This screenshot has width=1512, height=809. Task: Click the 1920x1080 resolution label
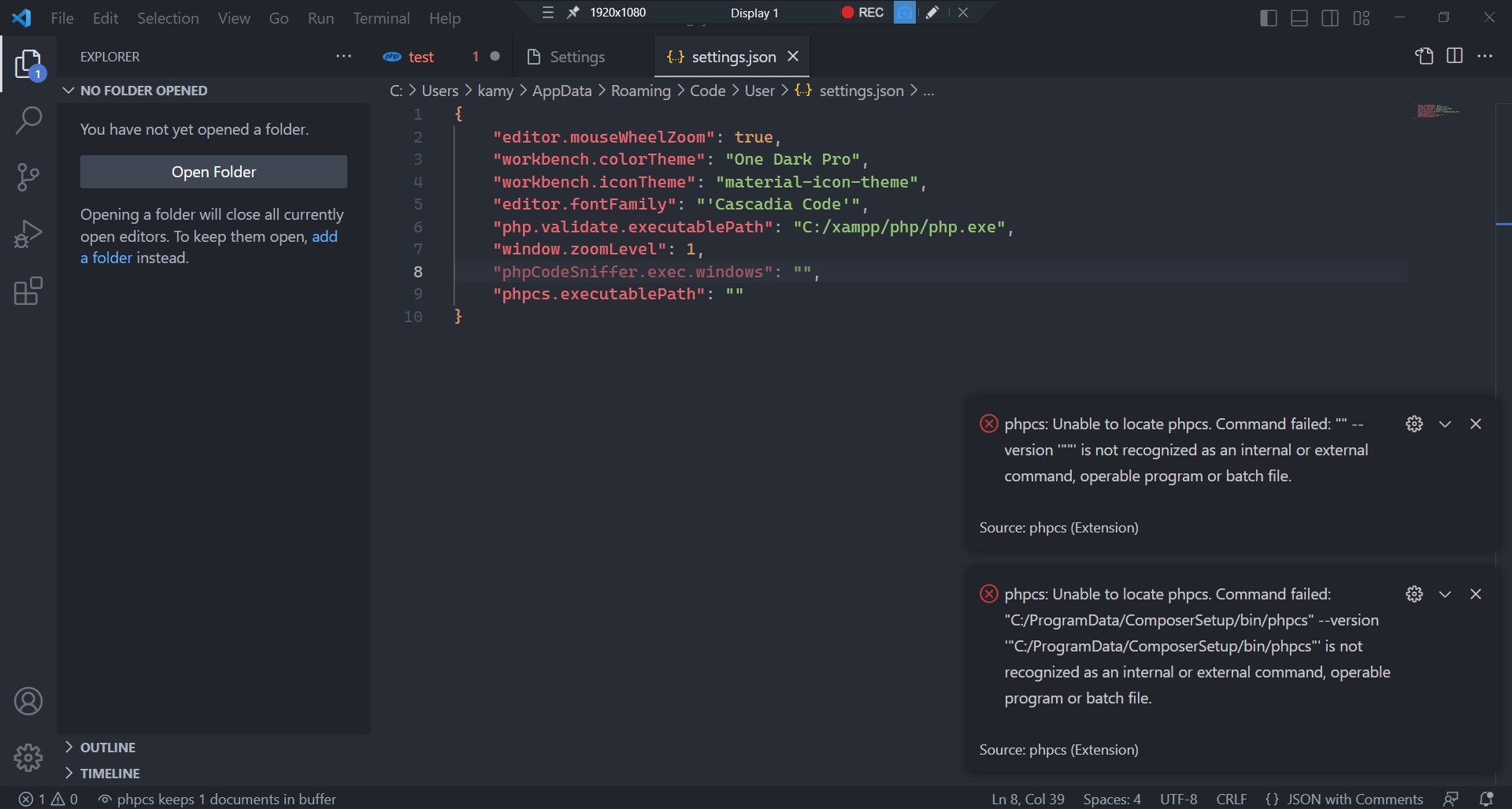pos(618,13)
